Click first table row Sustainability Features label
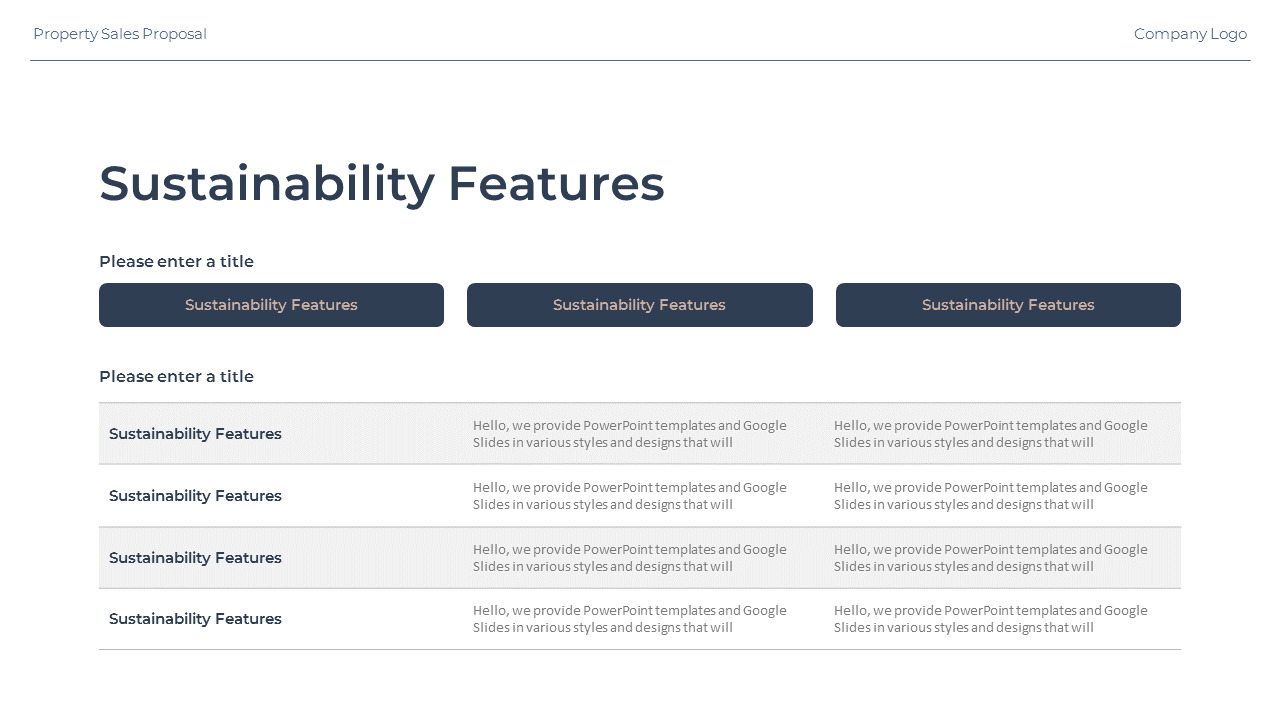The width and height of the screenshot is (1280, 720). point(195,434)
